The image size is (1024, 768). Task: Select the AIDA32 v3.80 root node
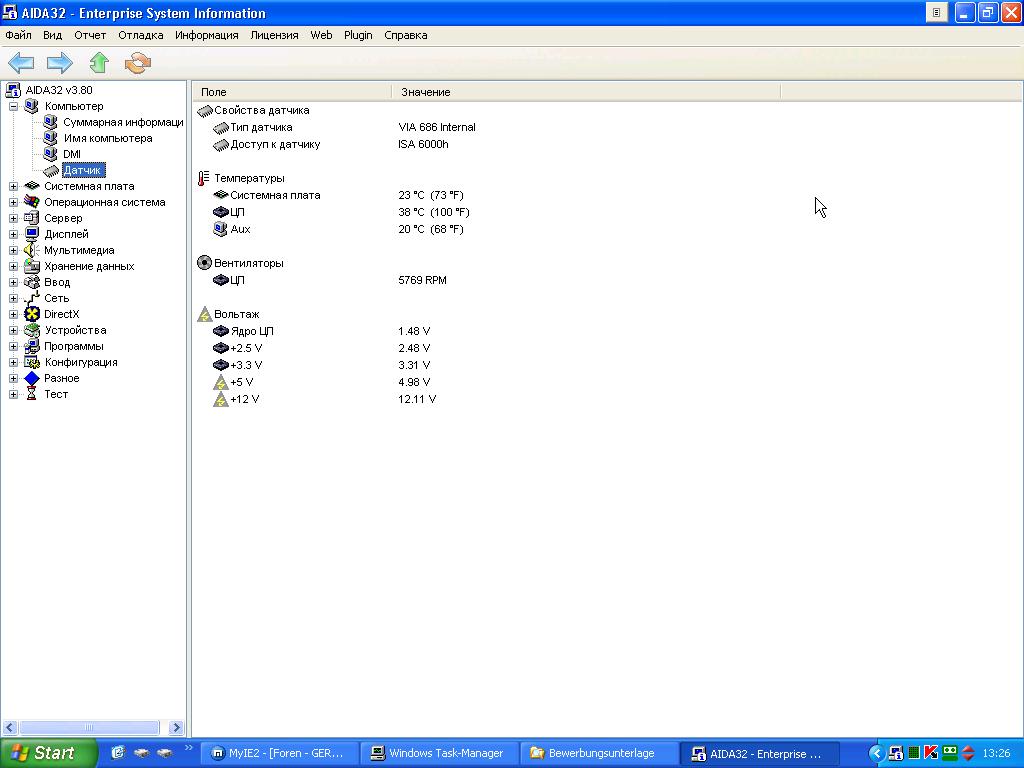coord(59,90)
